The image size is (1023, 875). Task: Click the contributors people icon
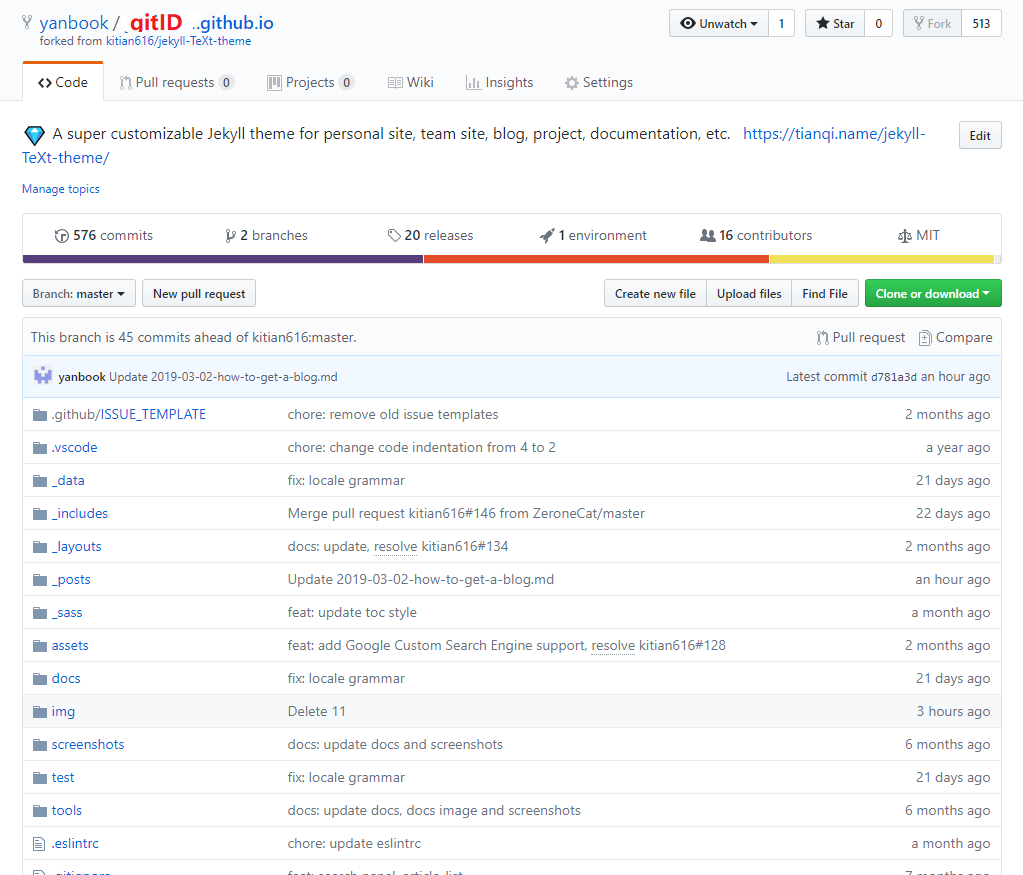[x=708, y=236]
